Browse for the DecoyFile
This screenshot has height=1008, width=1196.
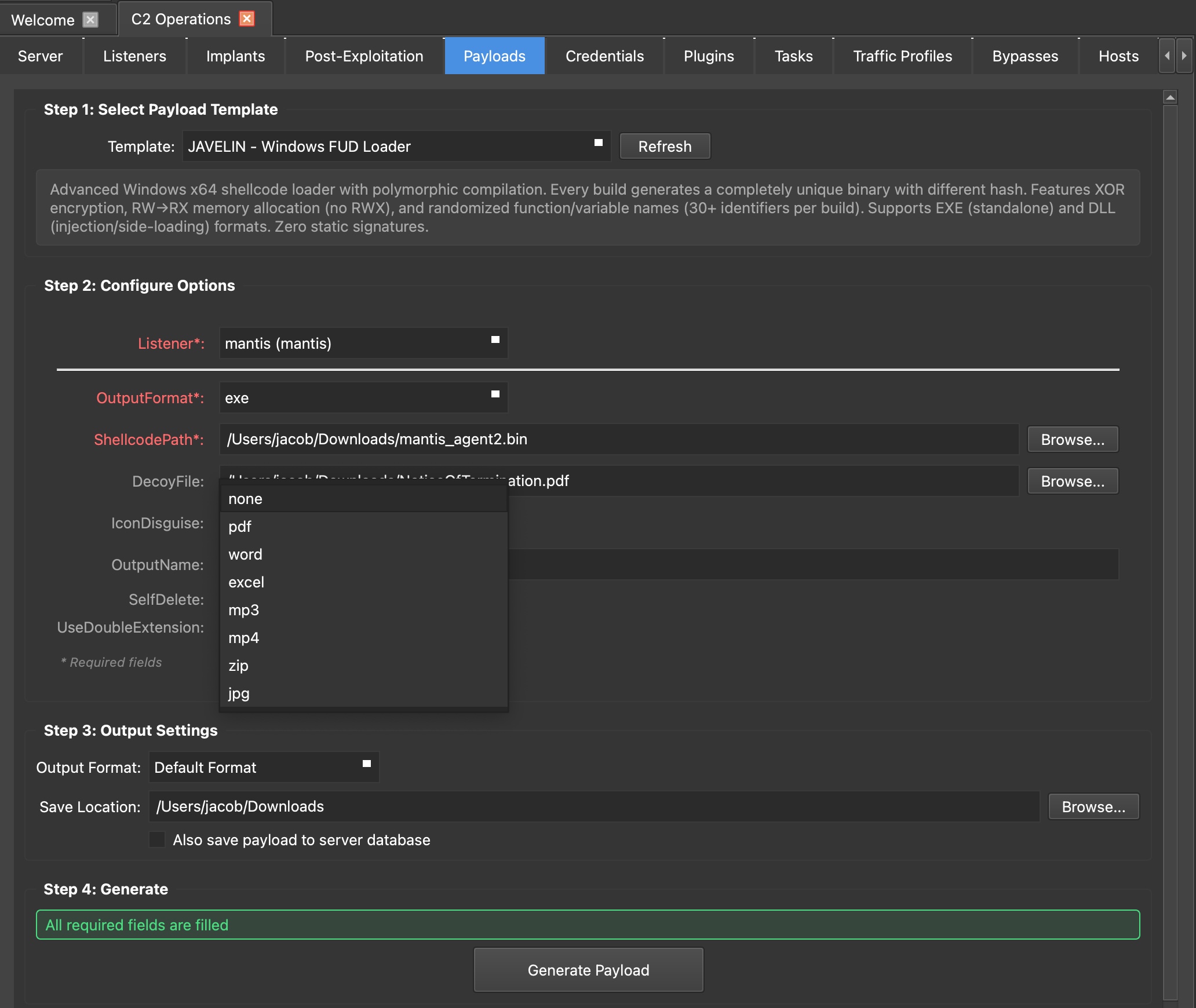[x=1071, y=481]
